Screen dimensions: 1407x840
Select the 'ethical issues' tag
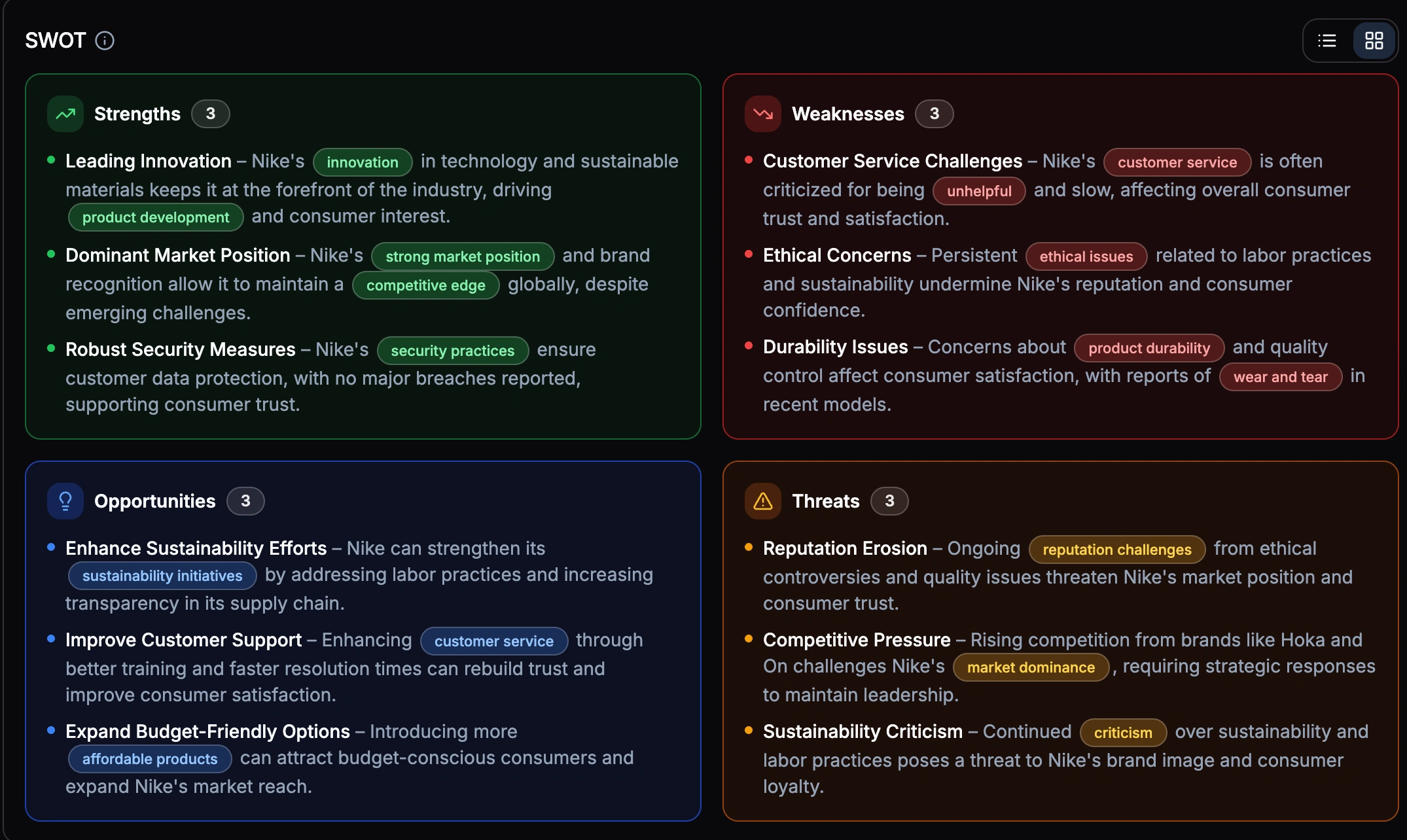tap(1086, 256)
